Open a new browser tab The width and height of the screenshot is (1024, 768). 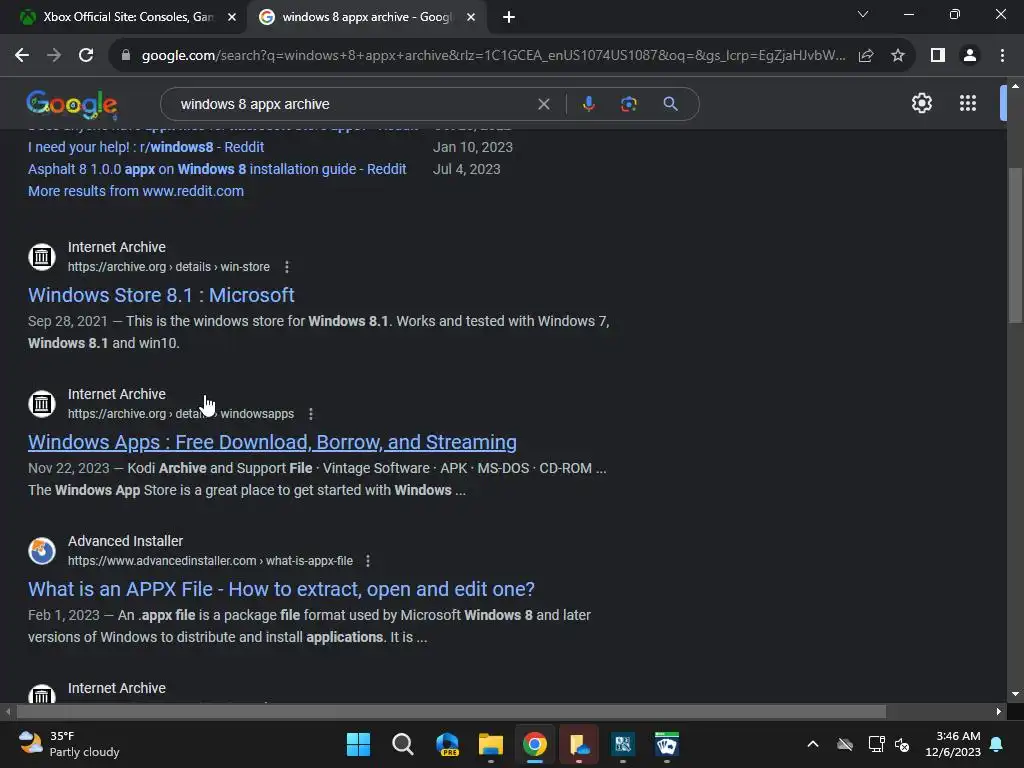(x=509, y=17)
